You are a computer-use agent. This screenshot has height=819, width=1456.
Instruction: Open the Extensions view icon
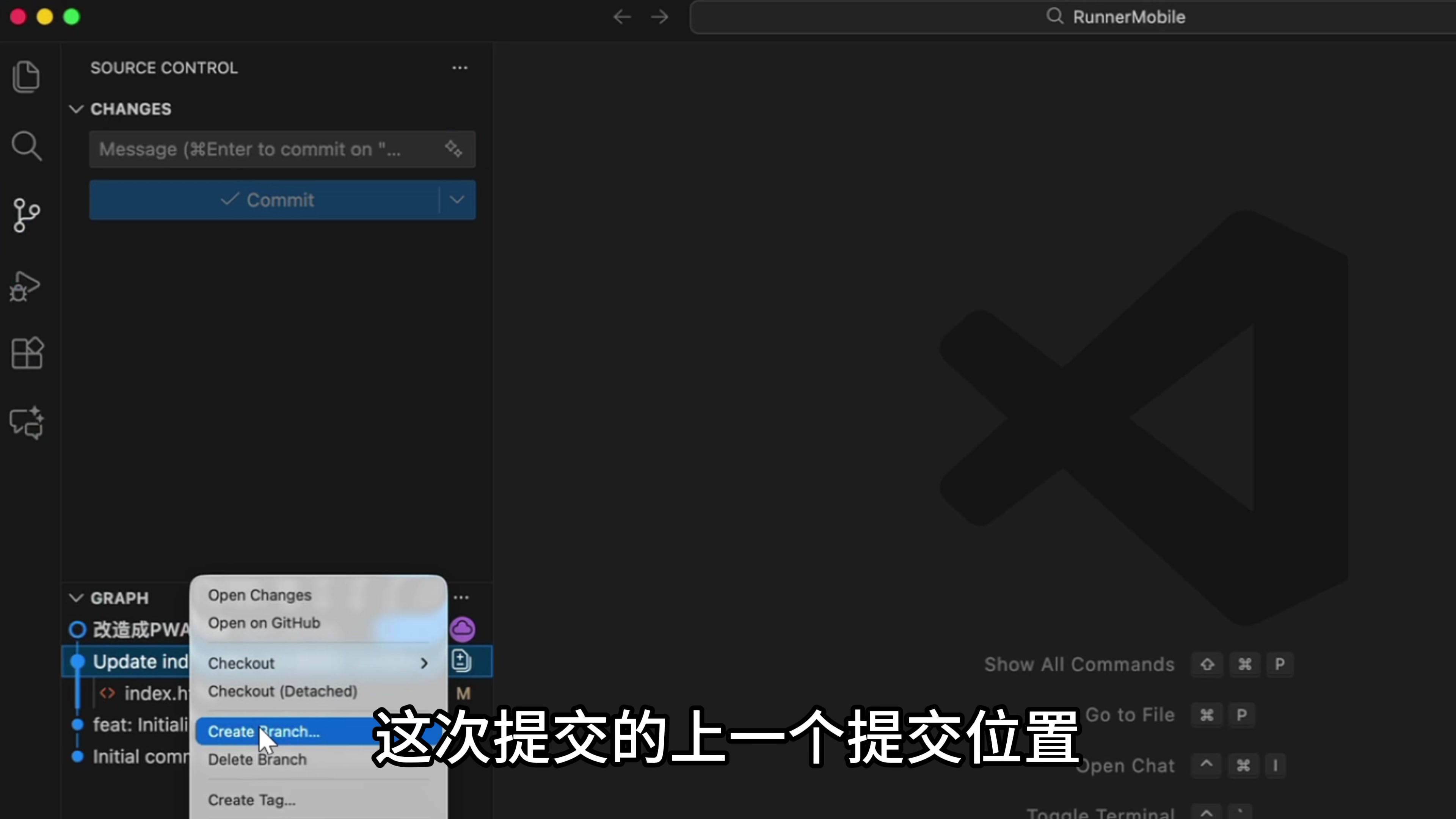(x=27, y=353)
